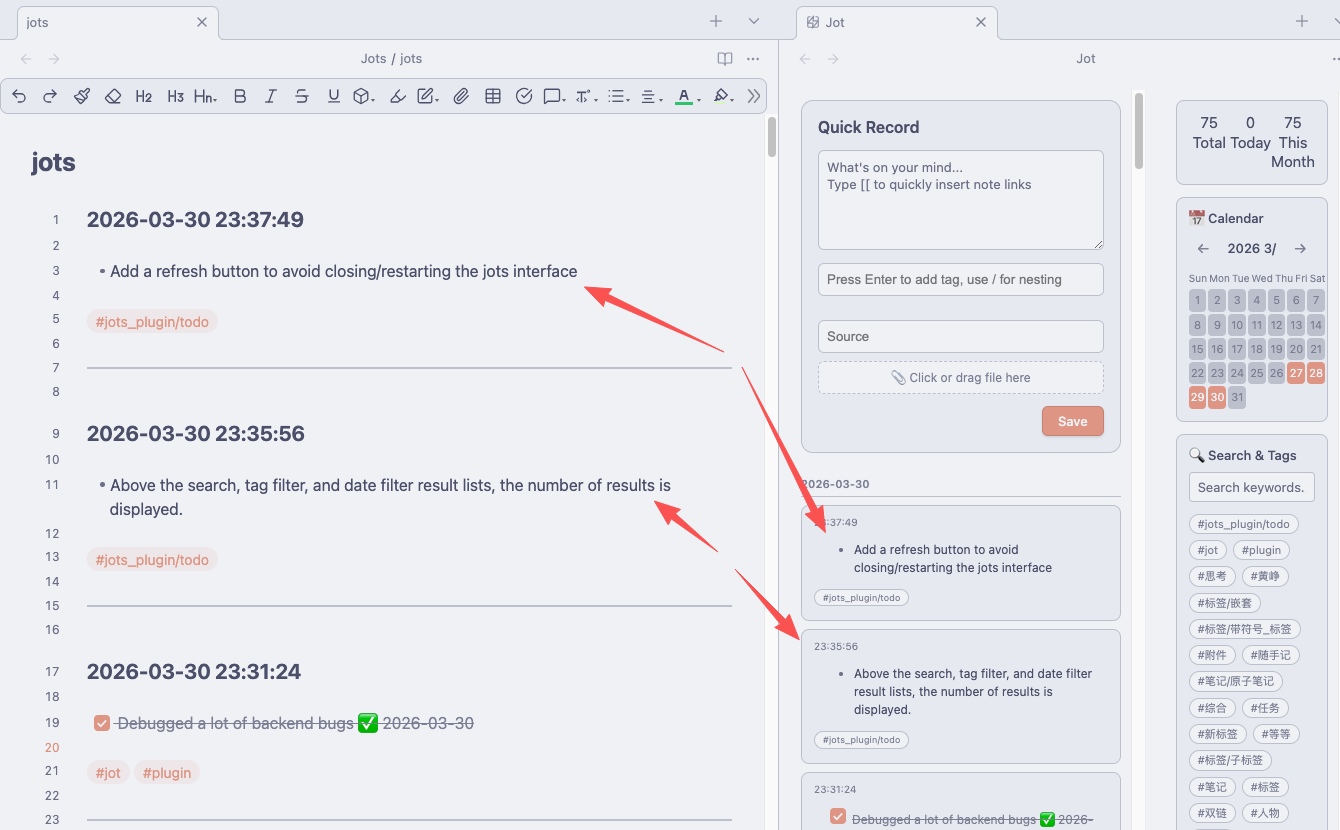Viewport: 1340px width, 830px height.
Task: Open the text transform dropdown
Action: 586,96
